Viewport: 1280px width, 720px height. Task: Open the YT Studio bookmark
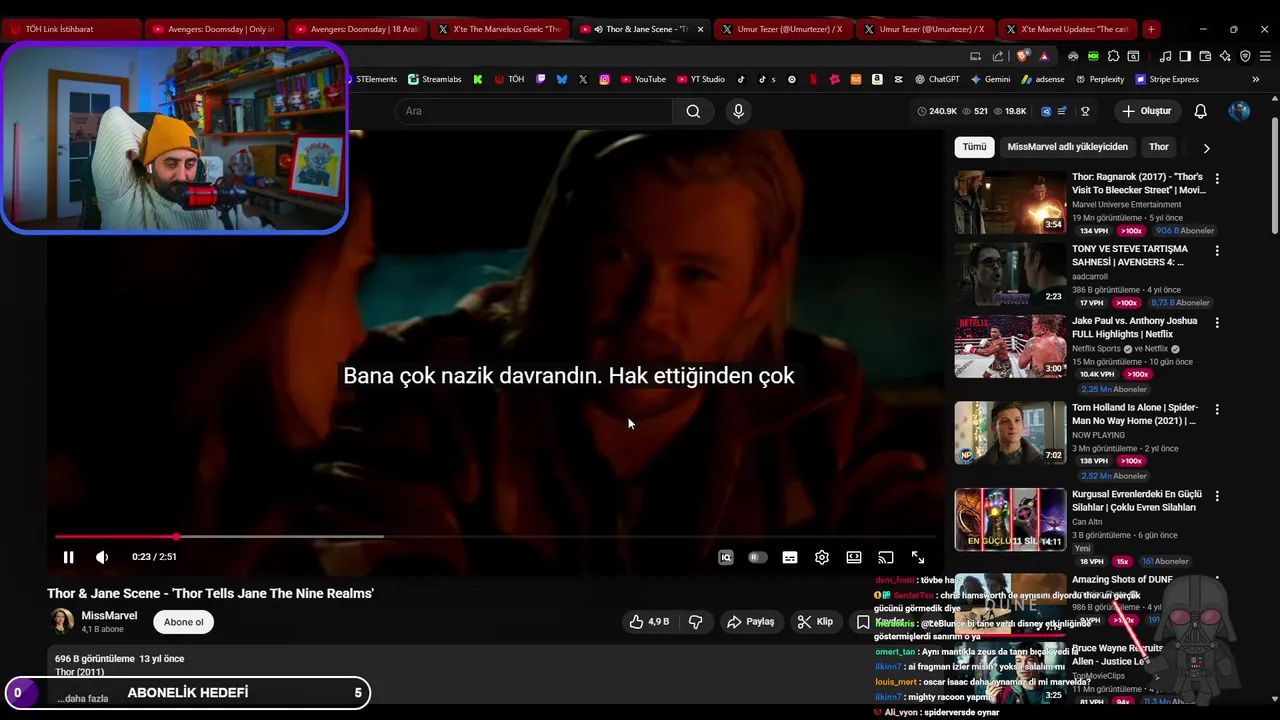tap(700, 79)
